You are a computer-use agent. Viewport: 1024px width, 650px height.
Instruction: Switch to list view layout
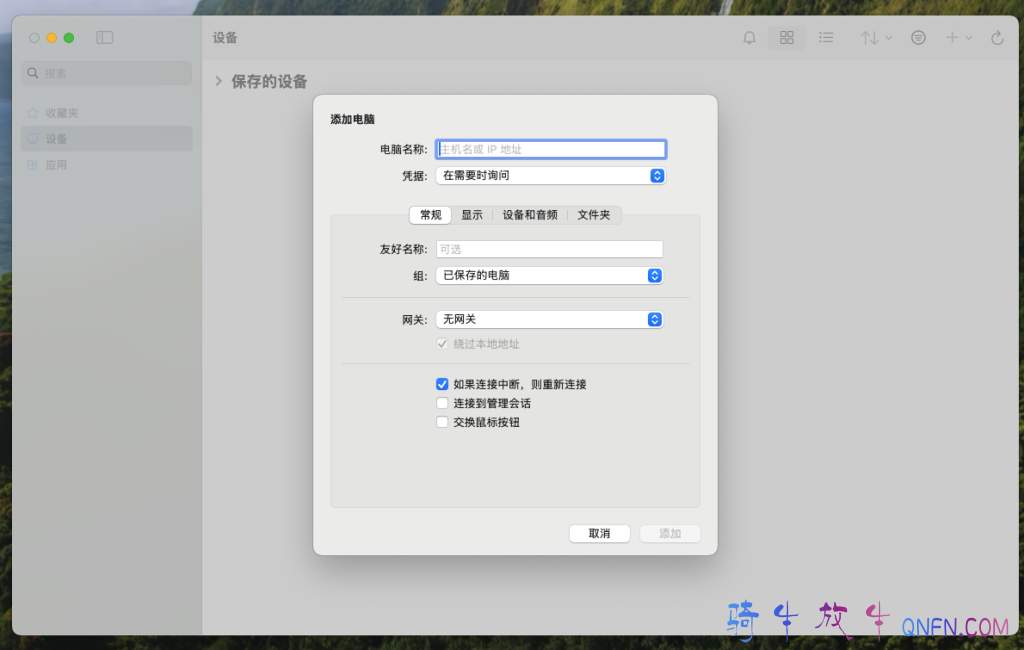coord(826,38)
